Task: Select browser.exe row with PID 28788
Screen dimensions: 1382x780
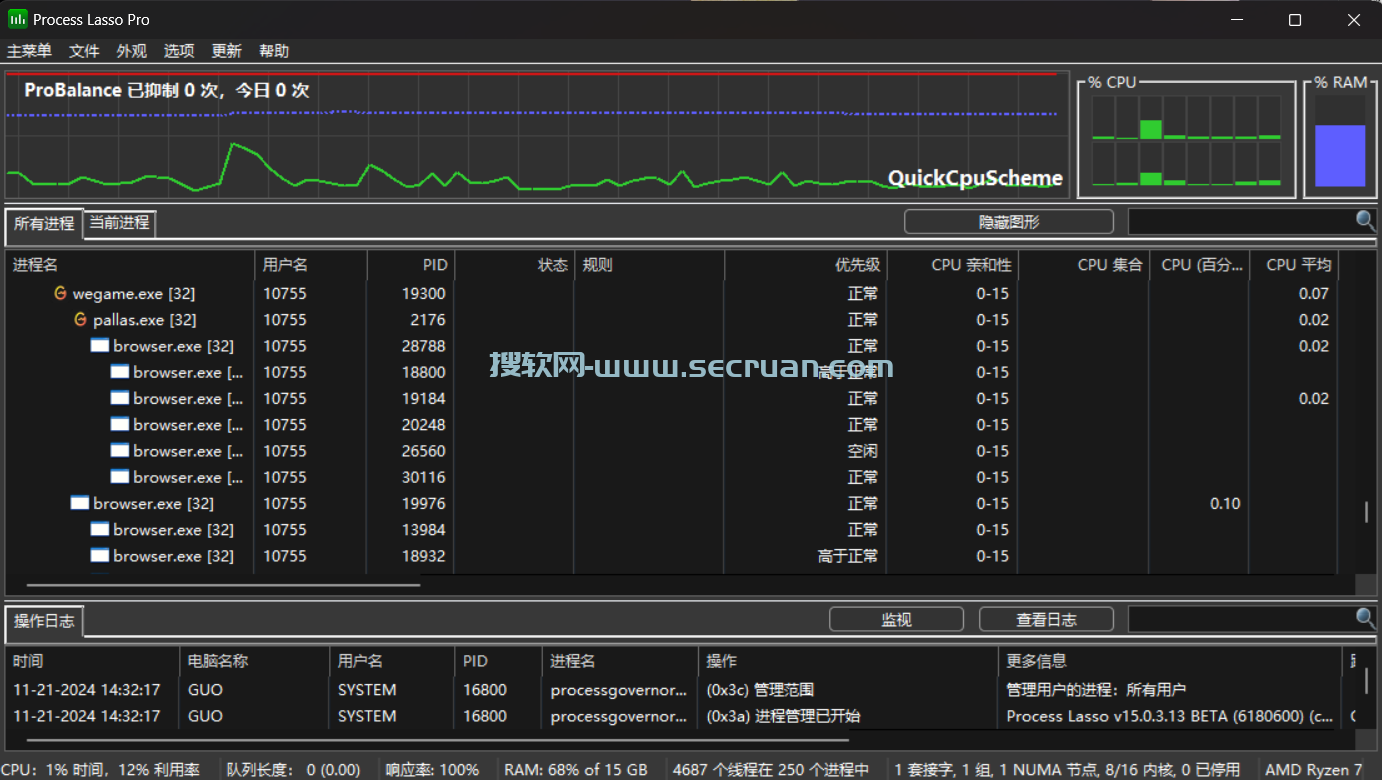Action: pos(670,346)
